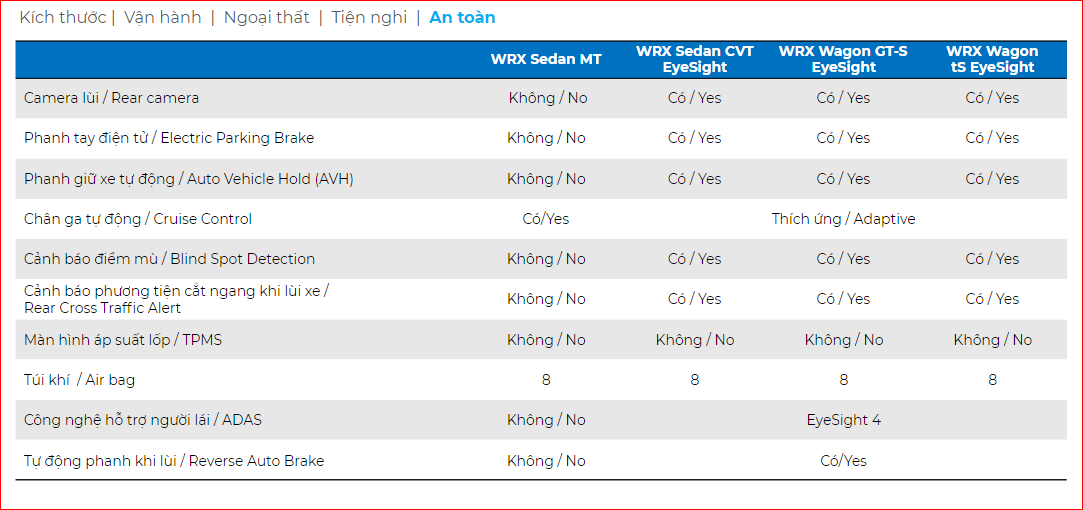Screen dimensions: 1083x510
Task: Click the WRX Wagon GT-S EyeSight header
Action: 843,59
